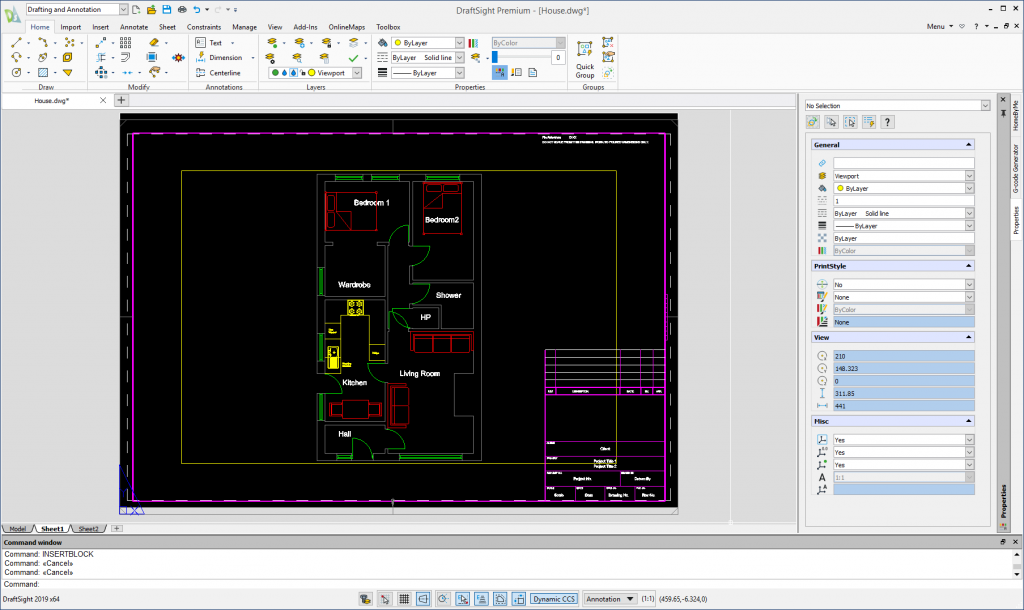
Task: Click the Quick Group icon
Action: click(583, 47)
